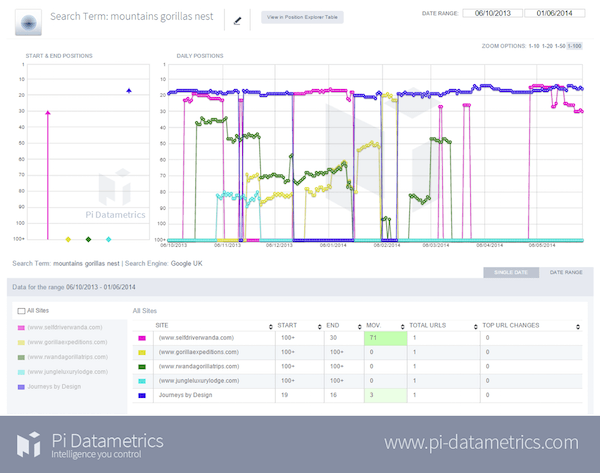Click the search term avatar thumbnail
Screen dimensions: 600x473
tap(30, 21)
